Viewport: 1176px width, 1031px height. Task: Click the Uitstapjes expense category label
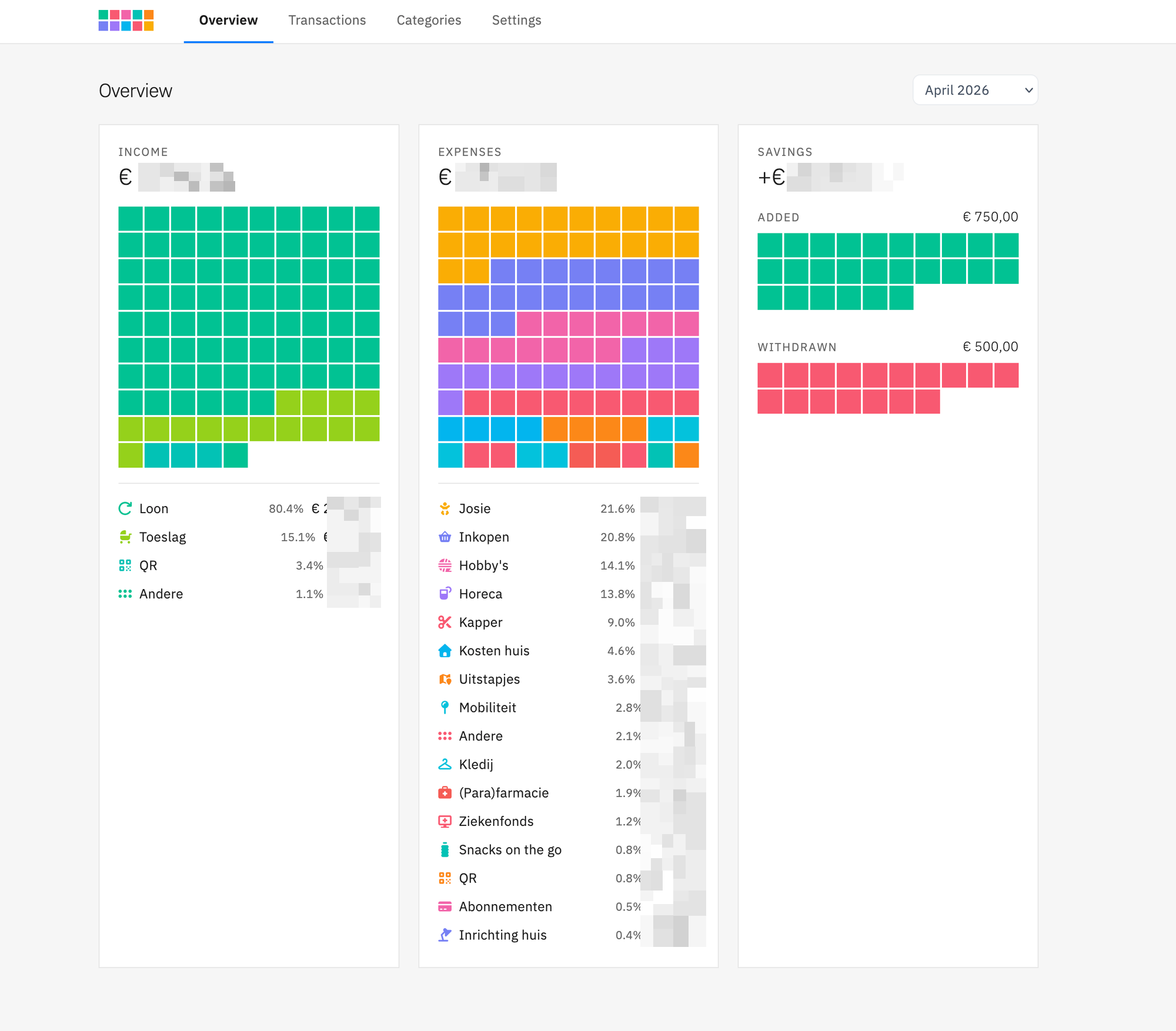[489, 679]
